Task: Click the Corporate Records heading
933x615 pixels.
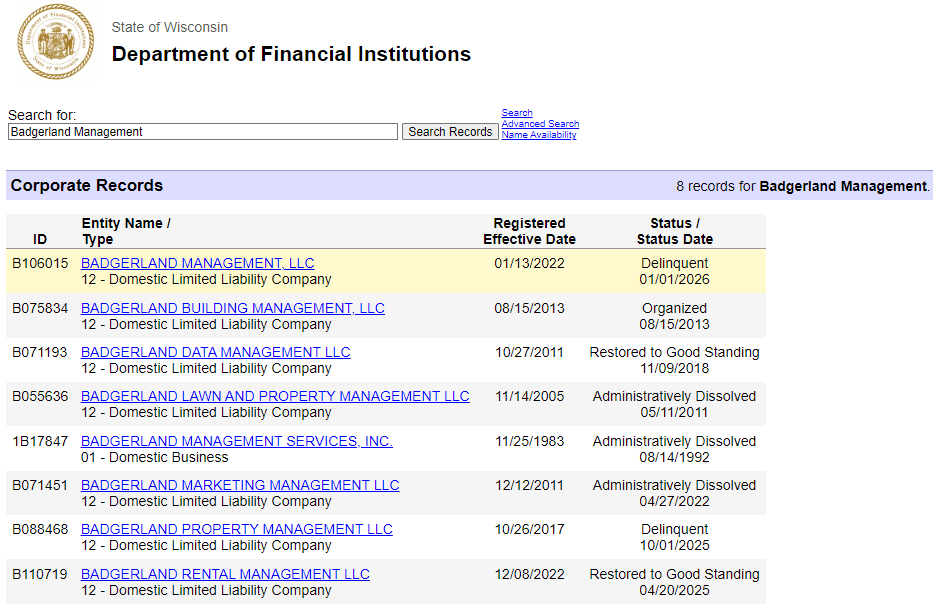Action: point(87,186)
